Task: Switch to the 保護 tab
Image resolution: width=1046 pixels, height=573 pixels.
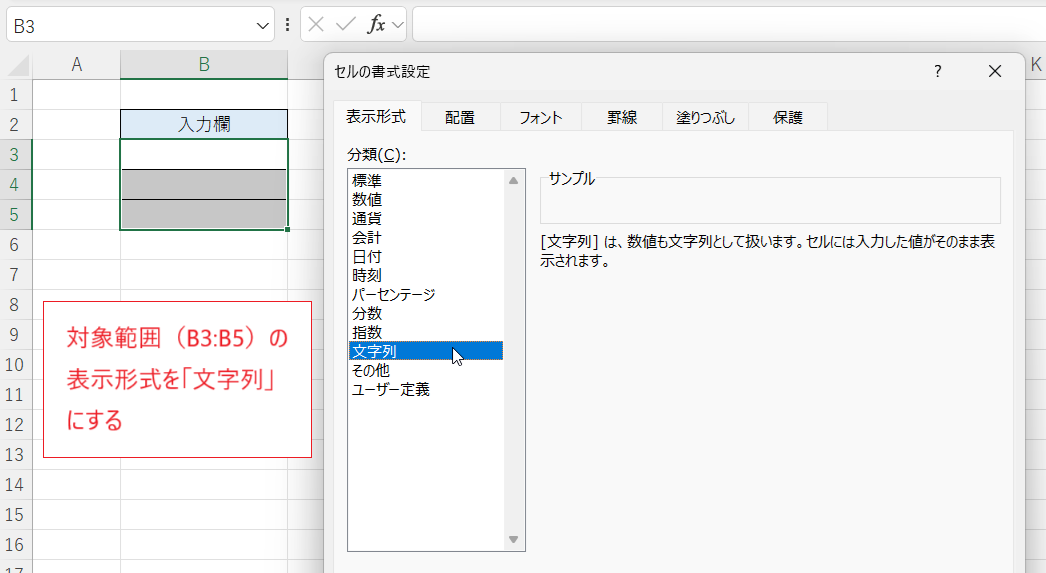Action: 788,117
